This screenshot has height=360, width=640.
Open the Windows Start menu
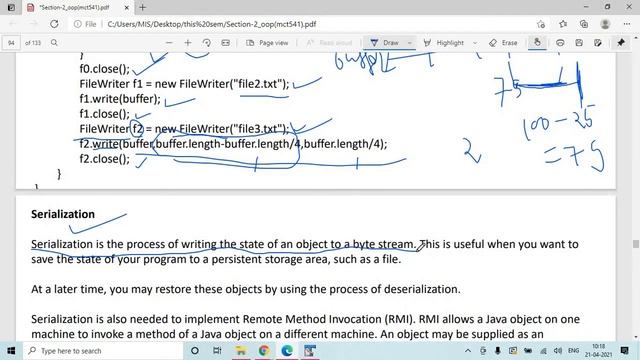(x=11, y=351)
